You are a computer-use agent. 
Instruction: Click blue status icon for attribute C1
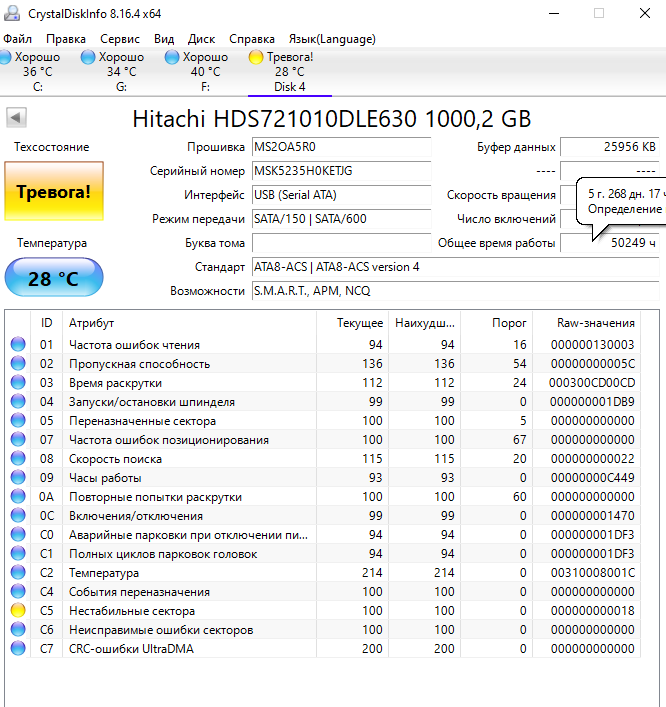tap(18, 553)
